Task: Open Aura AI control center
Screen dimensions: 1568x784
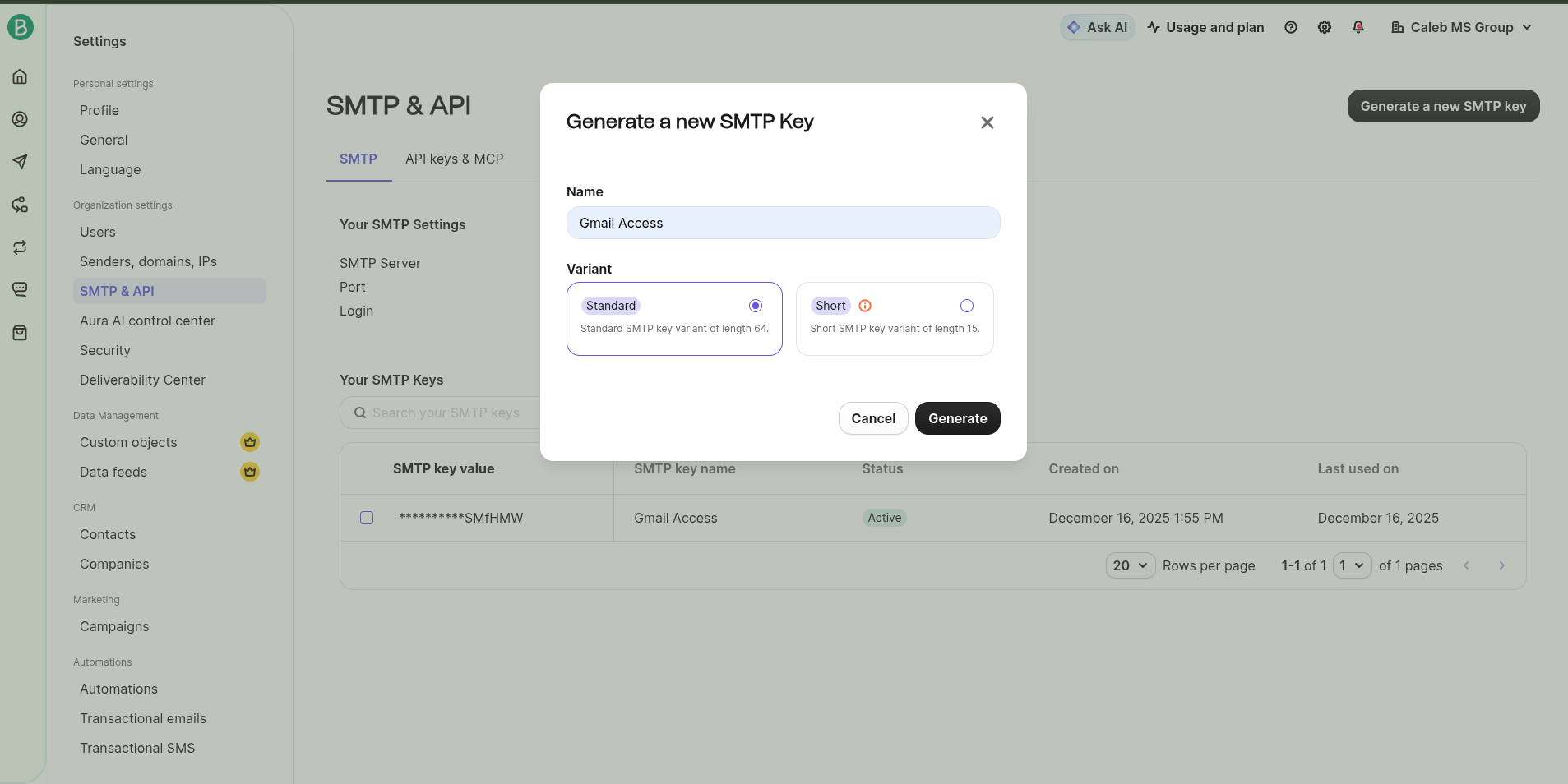Action: pyautogui.click(x=147, y=321)
